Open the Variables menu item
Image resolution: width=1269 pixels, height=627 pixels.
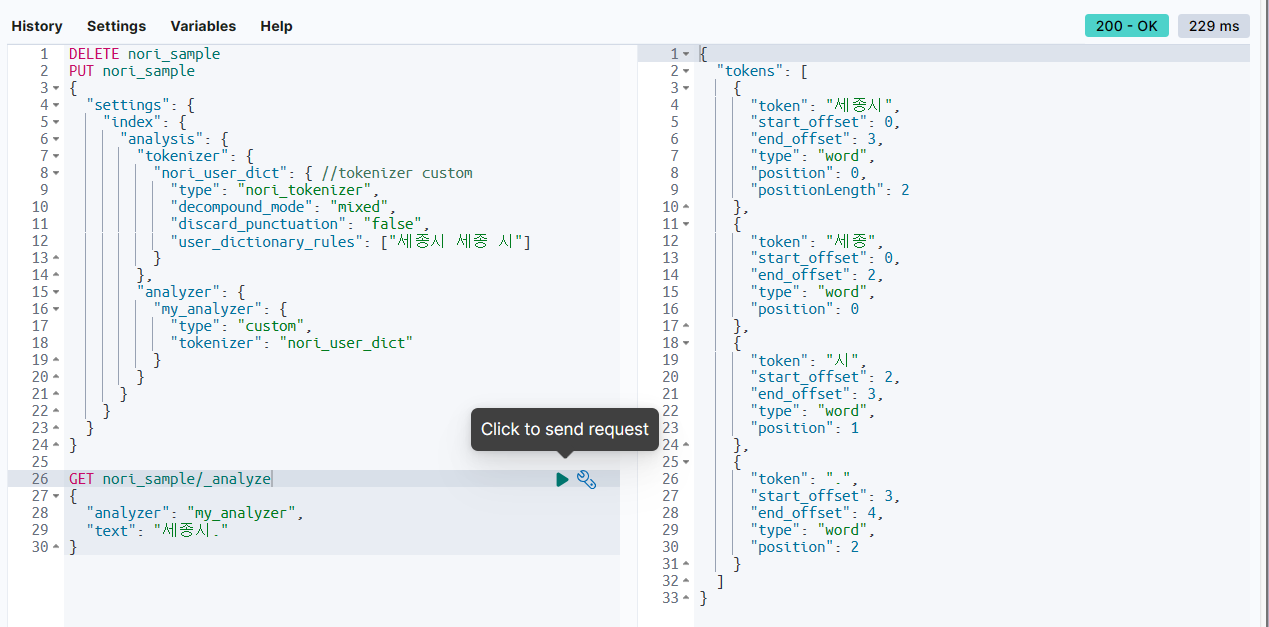(203, 26)
